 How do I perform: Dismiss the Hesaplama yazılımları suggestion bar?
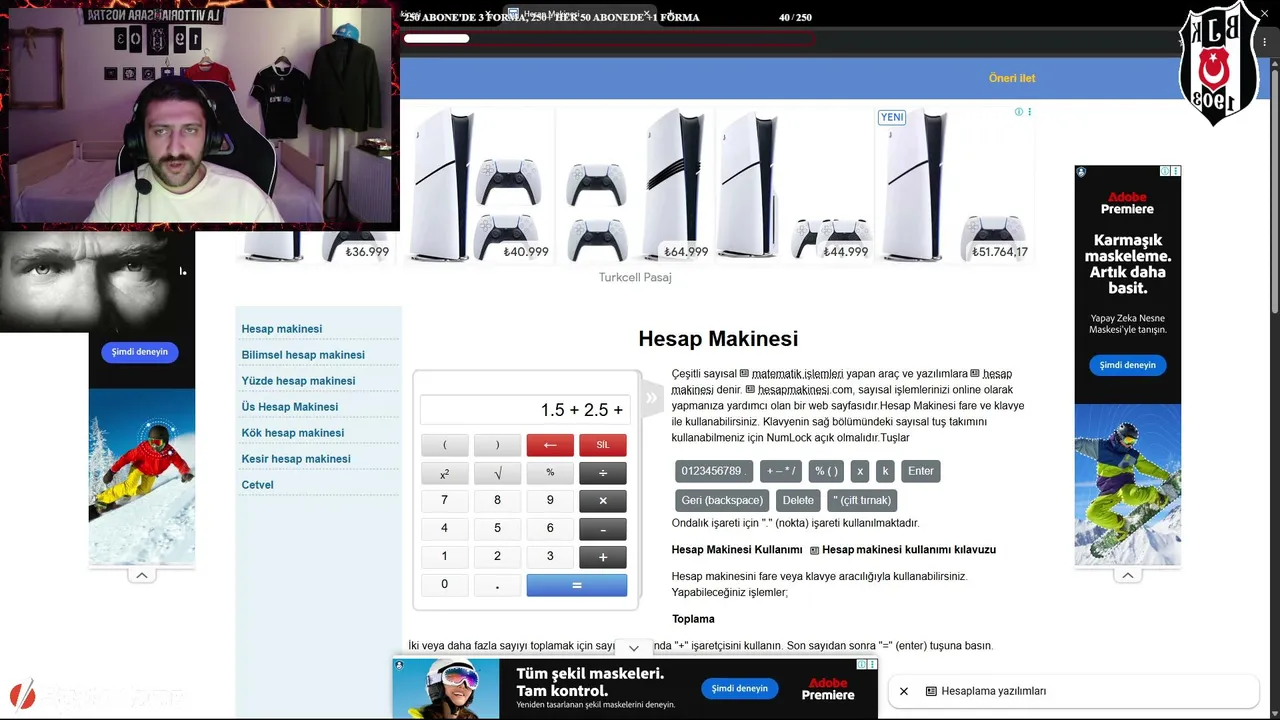click(904, 691)
